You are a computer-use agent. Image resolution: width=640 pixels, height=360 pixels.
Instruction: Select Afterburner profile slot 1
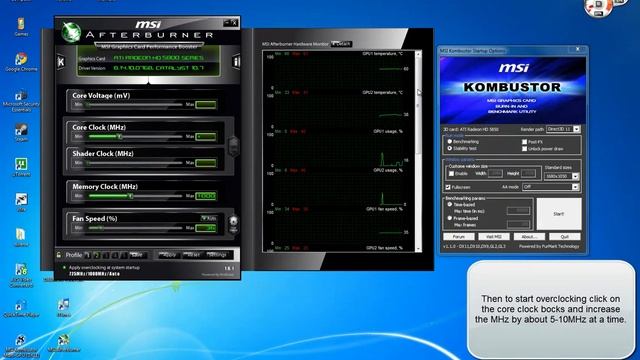coord(87,255)
